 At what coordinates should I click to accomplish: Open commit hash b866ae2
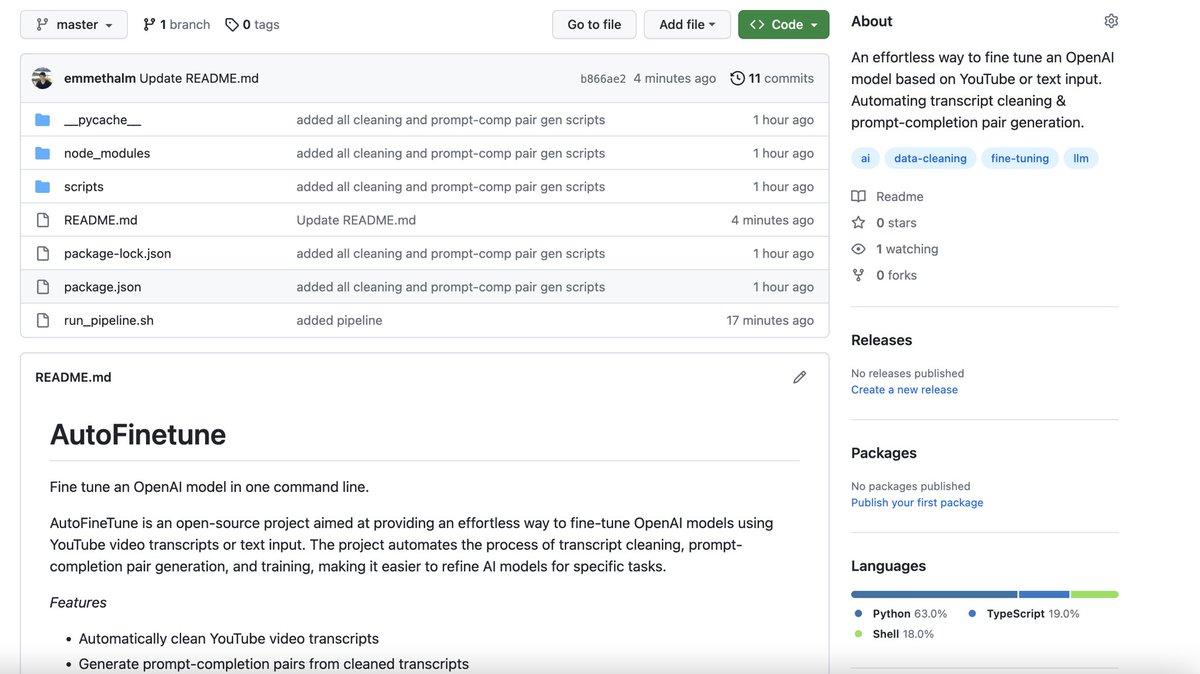coord(603,78)
